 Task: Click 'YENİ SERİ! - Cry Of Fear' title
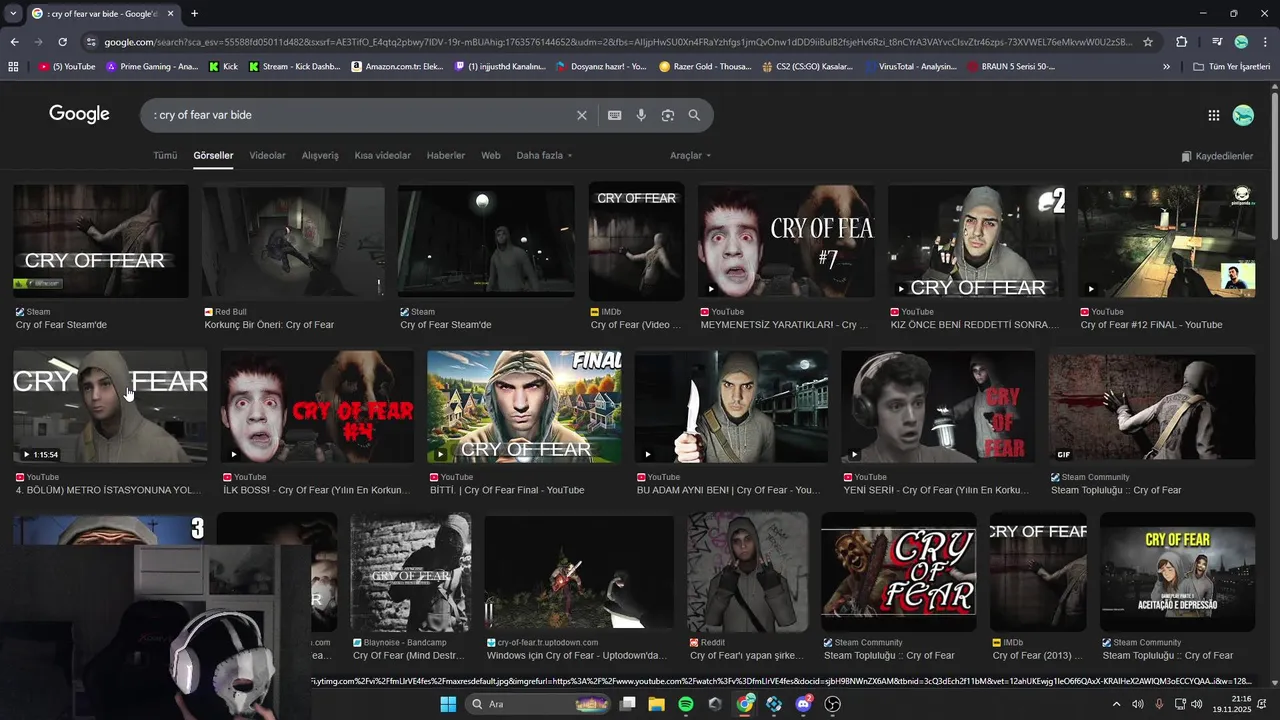point(935,490)
